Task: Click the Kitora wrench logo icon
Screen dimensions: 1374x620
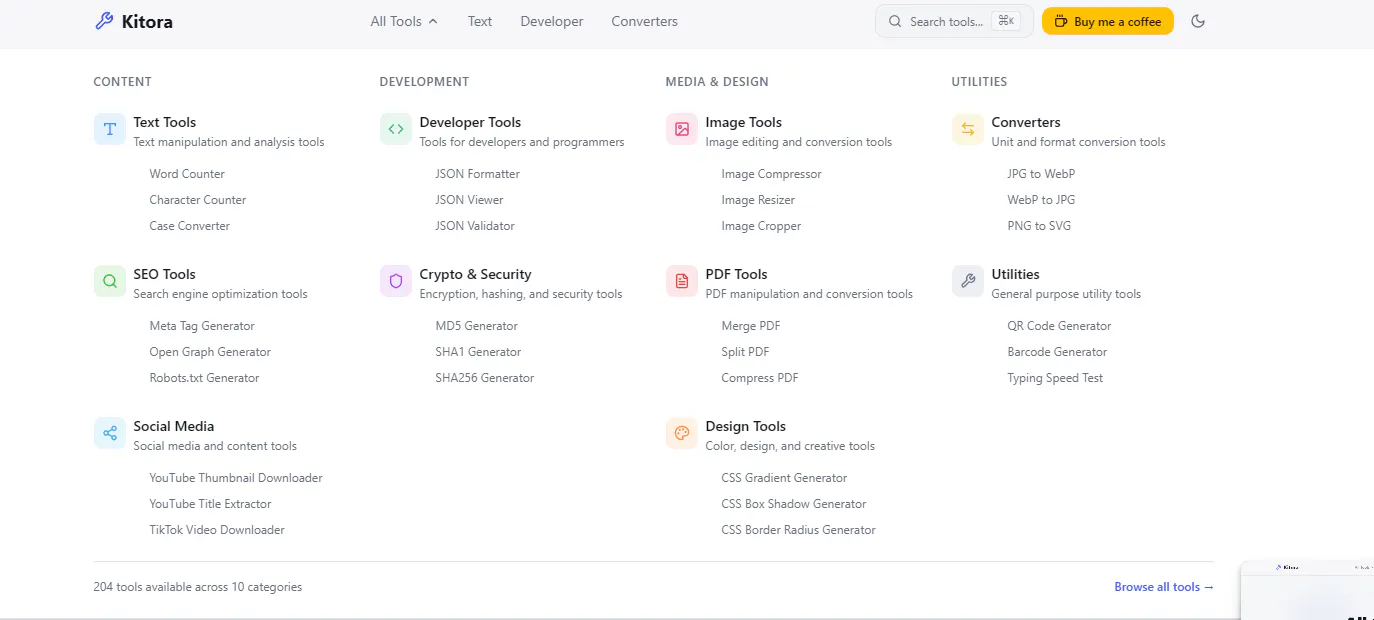Action: pos(104,21)
